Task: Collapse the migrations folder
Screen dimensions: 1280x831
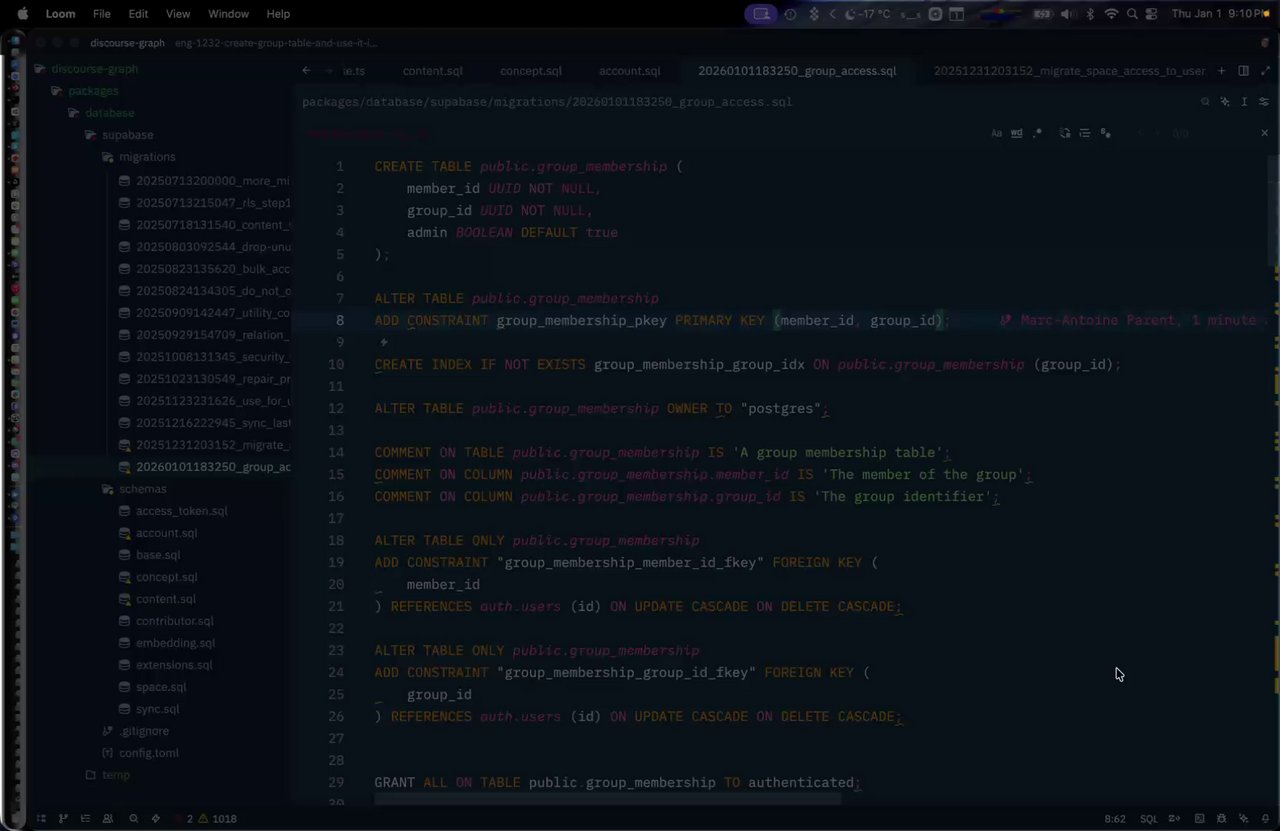Action: click(x=147, y=157)
